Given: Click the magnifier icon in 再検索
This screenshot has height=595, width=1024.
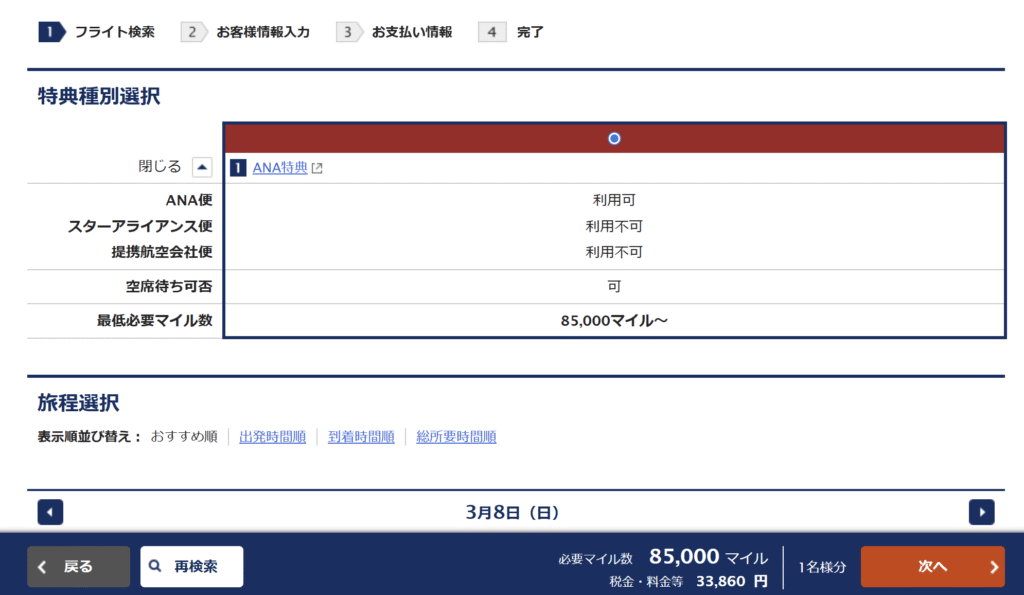Looking at the screenshot, I should pyautogui.click(x=155, y=567).
